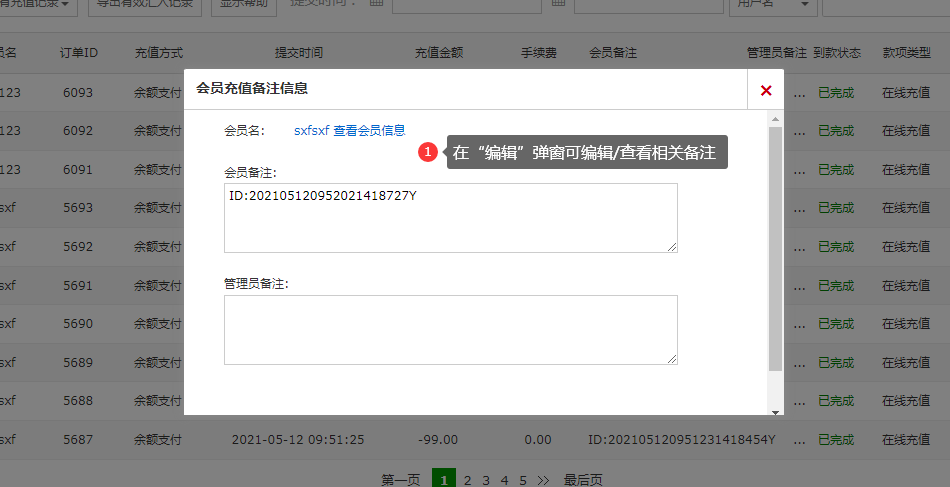Select order ID 5693 cell

[78, 208]
